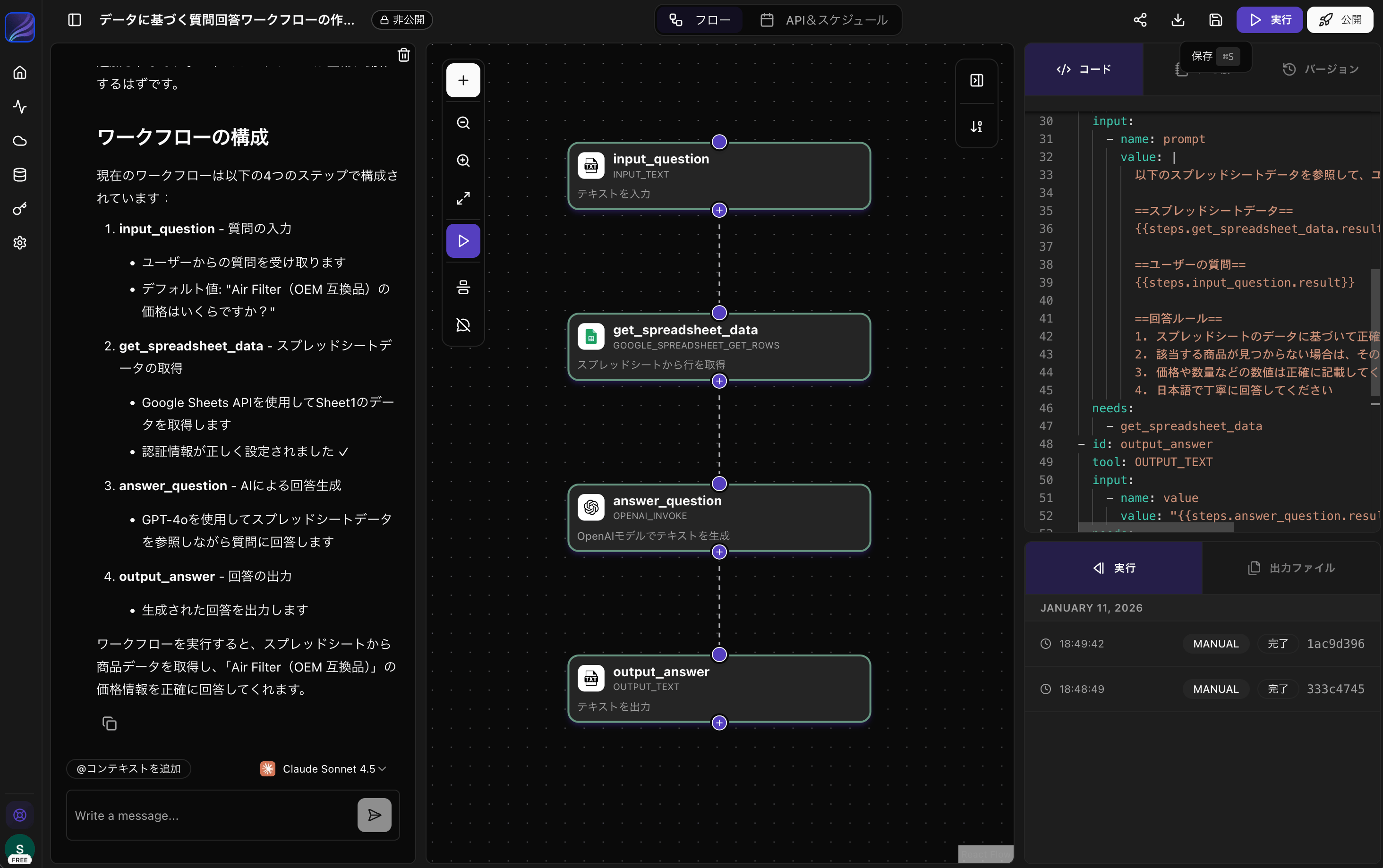Select the get_spreadsheet_data node
The width and height of the screenshot is (1383, 868).
[719, 347]
